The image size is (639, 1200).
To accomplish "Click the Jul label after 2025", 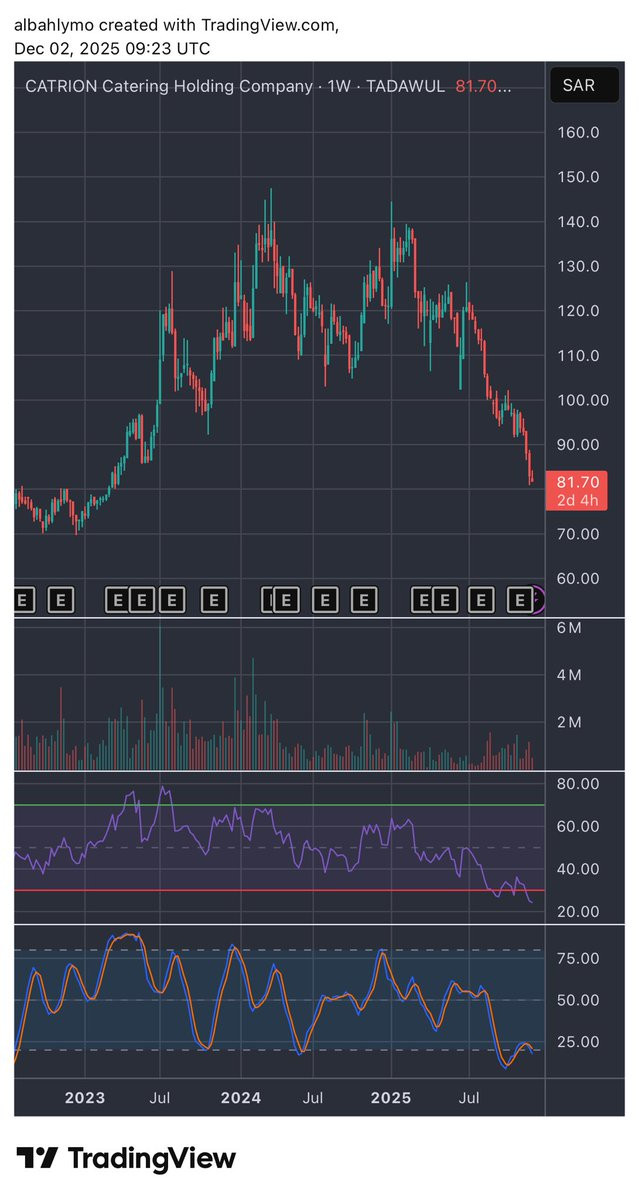I will [x=468, y=1098].
